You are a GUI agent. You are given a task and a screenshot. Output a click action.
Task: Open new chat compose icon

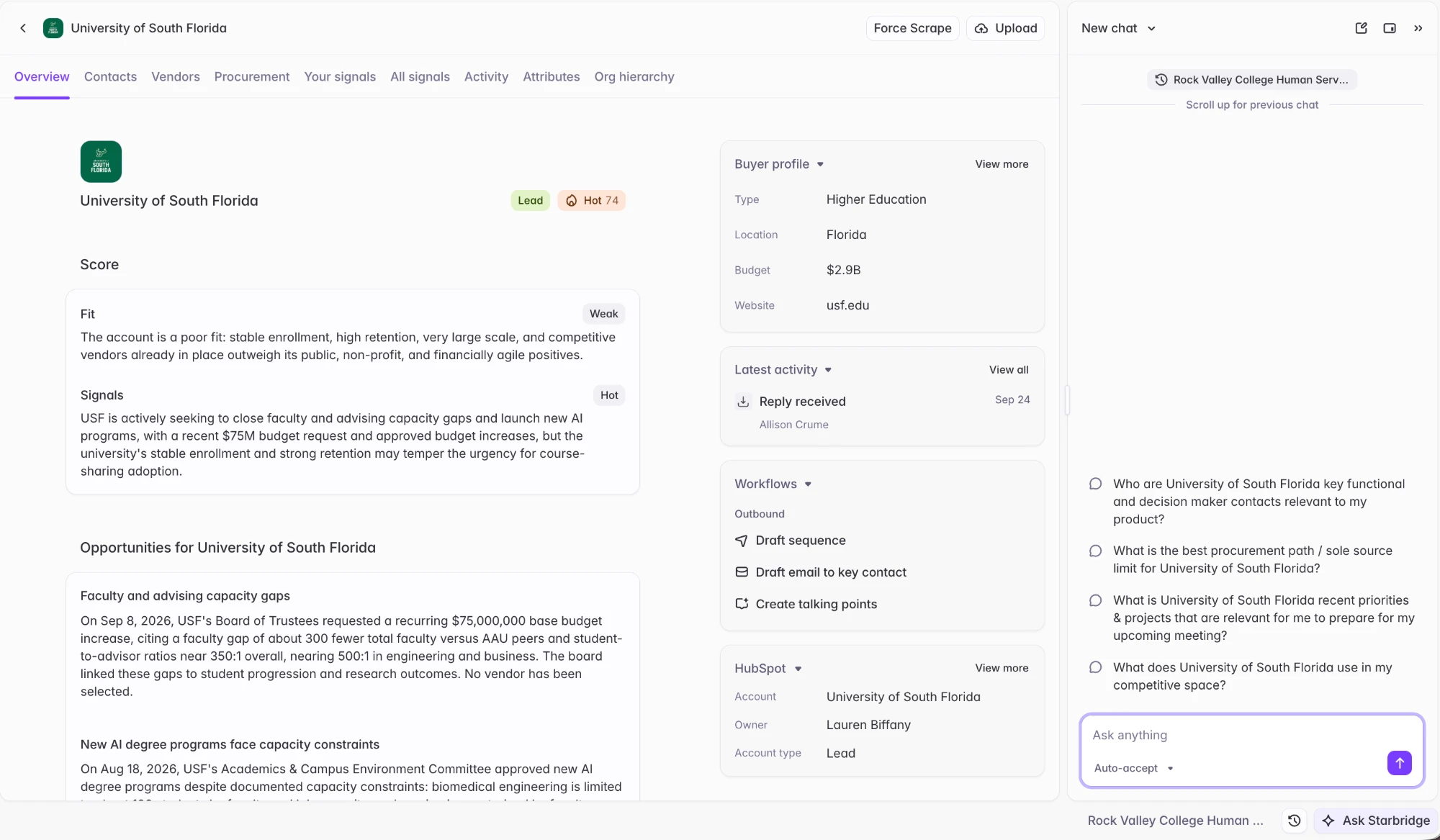point(1361,28)
